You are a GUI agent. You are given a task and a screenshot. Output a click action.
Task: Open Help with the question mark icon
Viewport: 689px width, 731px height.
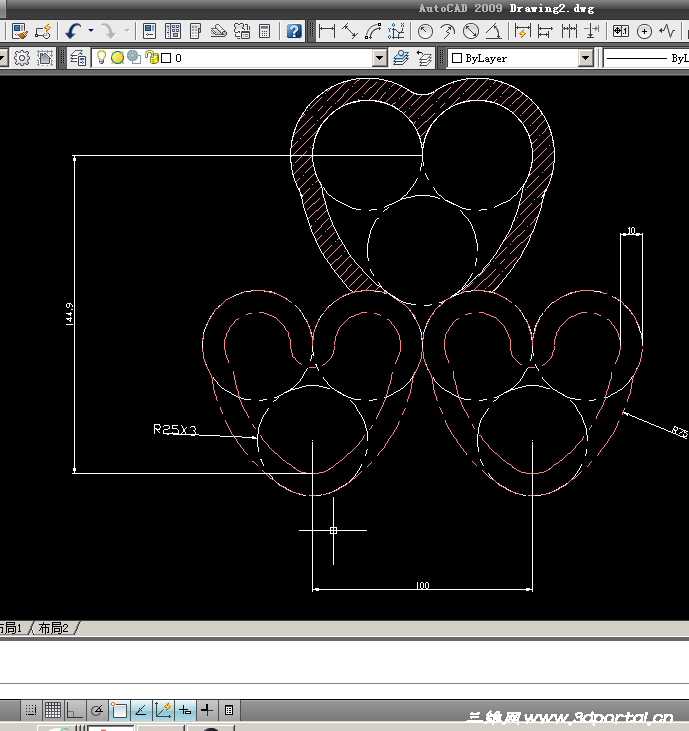(294, 31)
